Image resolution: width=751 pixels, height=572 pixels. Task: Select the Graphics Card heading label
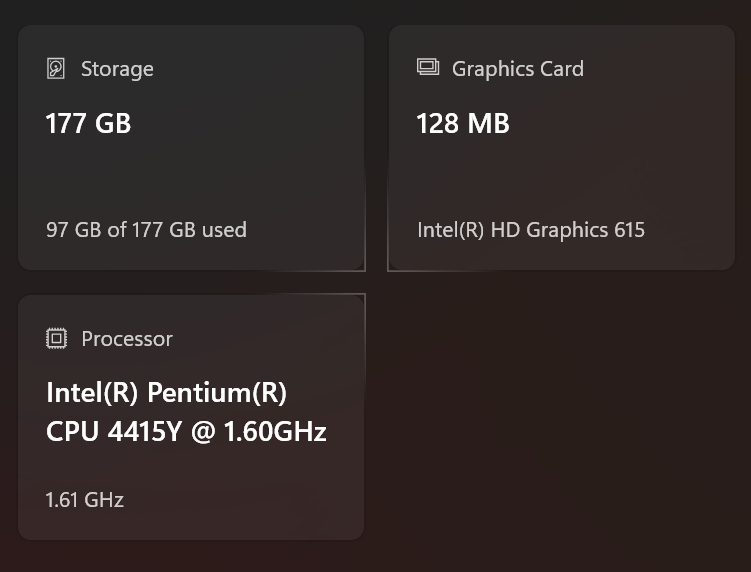point(517,69)
